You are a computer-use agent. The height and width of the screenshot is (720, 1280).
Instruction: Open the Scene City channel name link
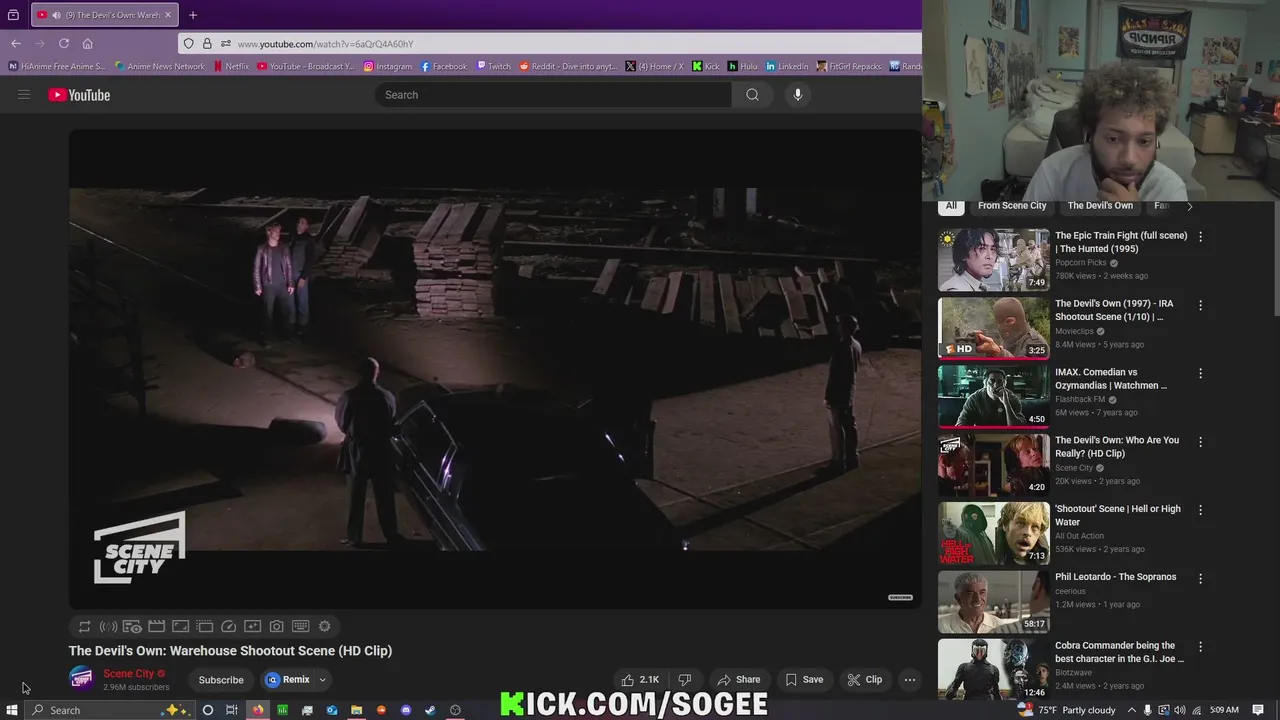click(129, 674)
